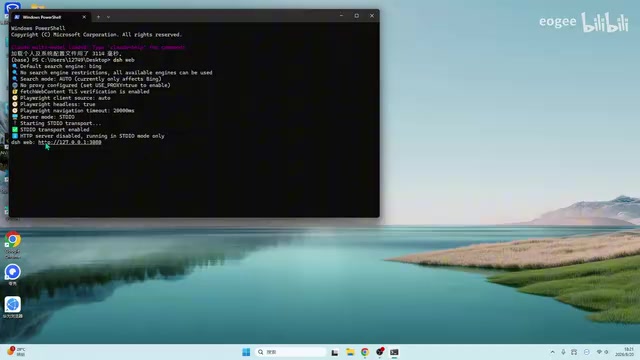
Task: Click the 'dsh web' command line text
Action: 124,60
